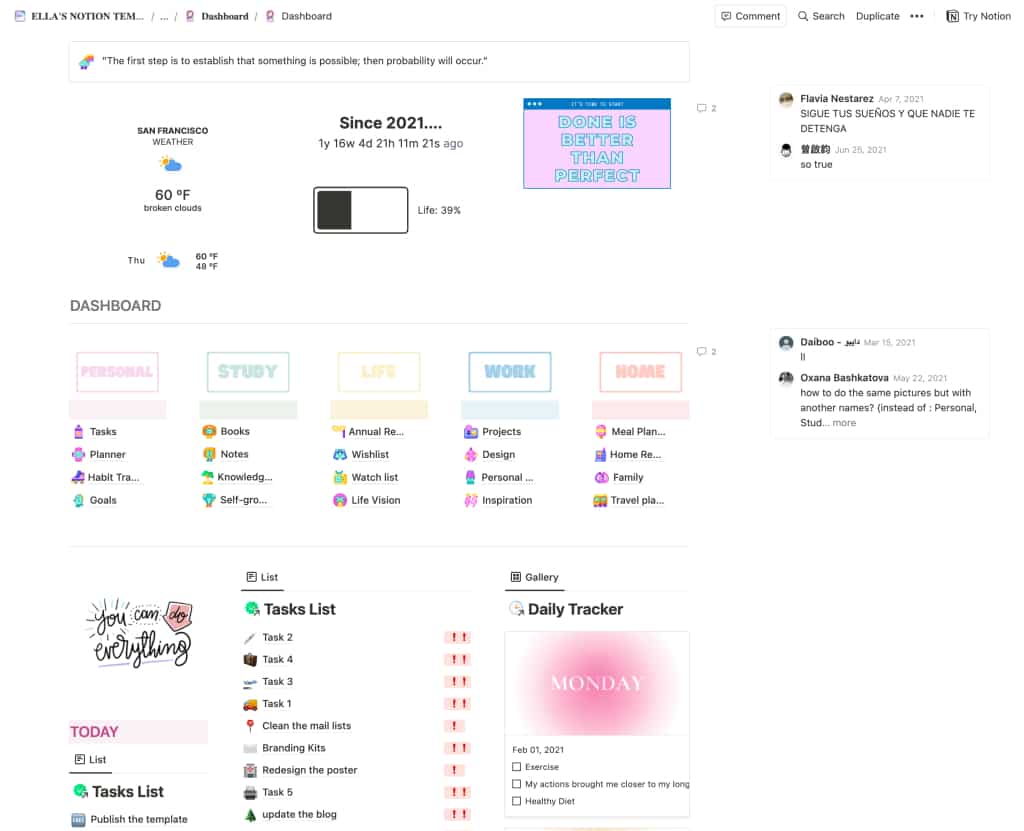Click the Life 39% progress bar
Screen dimensions: 1024x831
360,210
